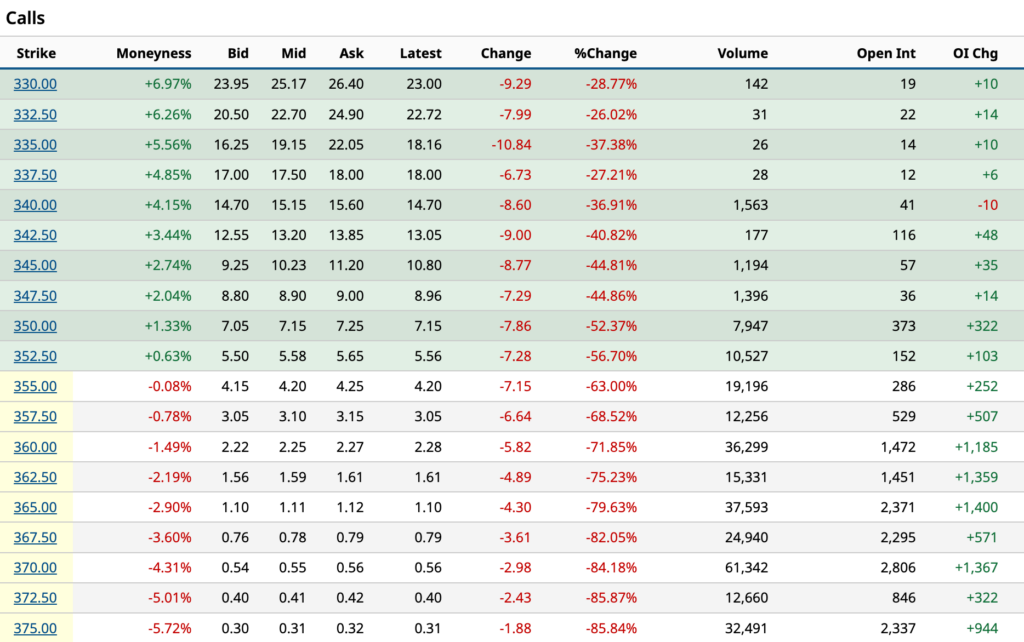The height and width of the screenshot is (642, 1024).
Task: Sort by the %Change column header
Action: [605, 54]
